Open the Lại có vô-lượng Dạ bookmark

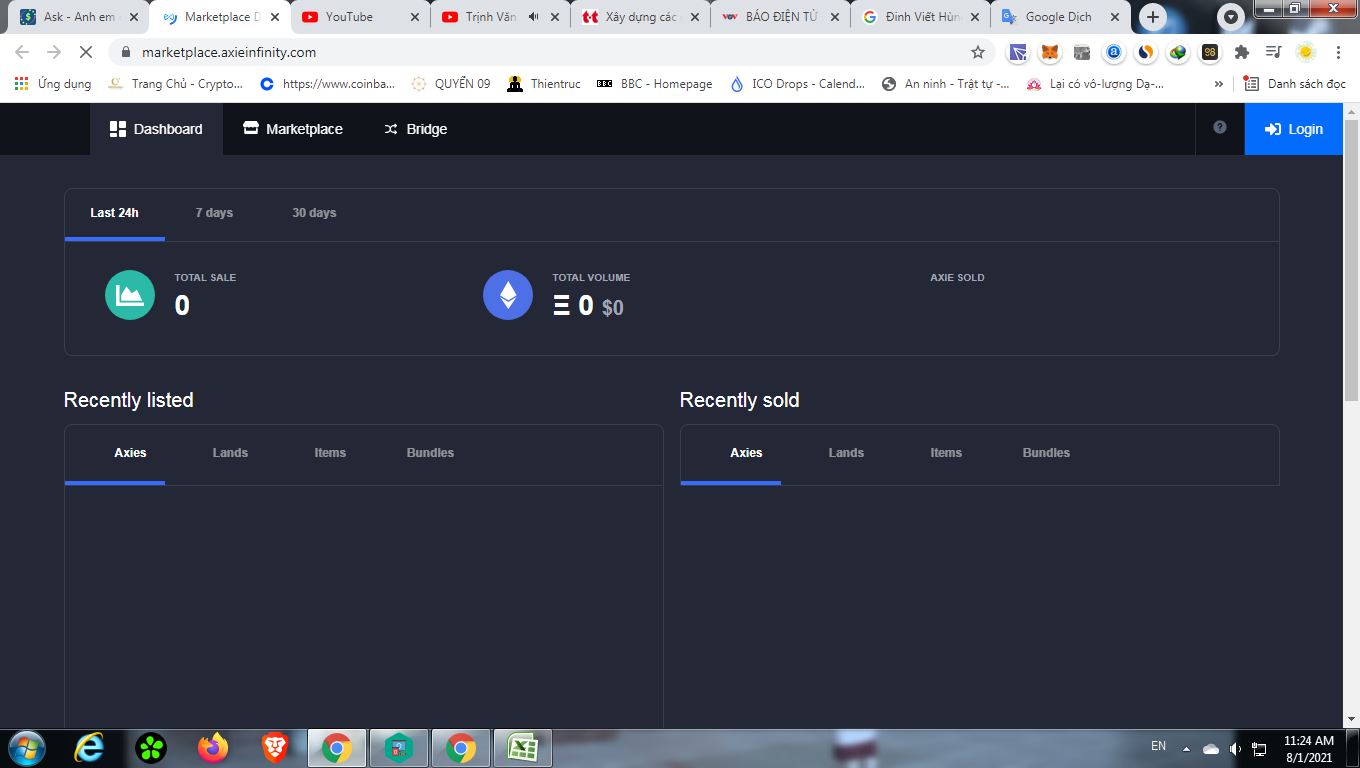coord(1095,84)
